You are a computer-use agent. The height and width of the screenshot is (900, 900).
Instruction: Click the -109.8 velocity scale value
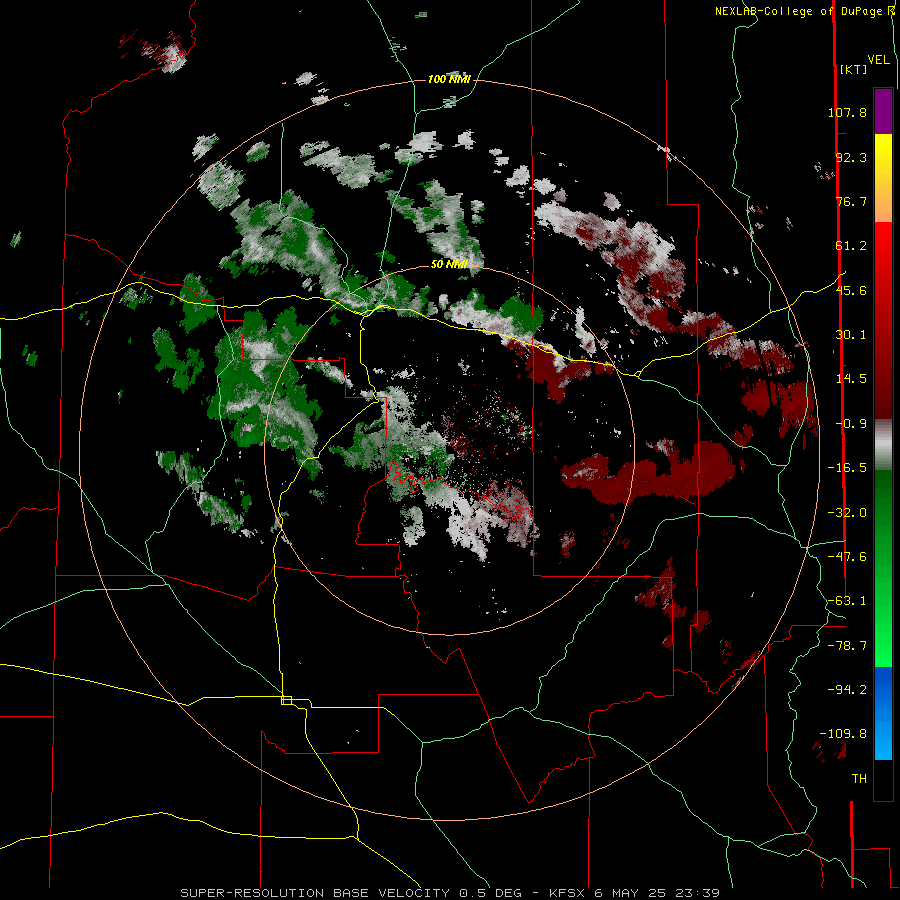click(843, 734)
